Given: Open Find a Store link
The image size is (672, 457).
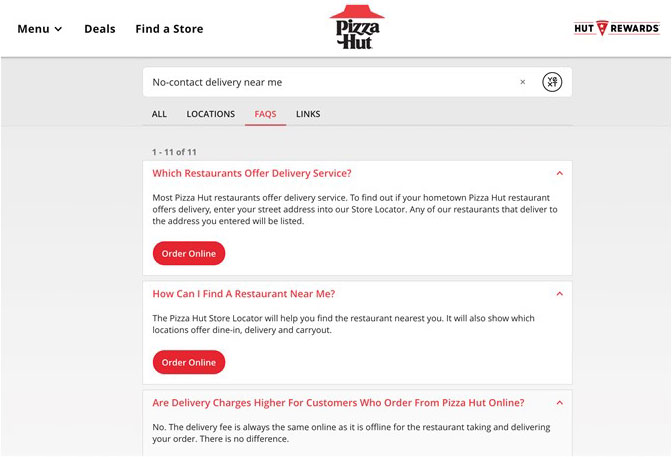Looking at the screenshot, I should coord(169,29).
